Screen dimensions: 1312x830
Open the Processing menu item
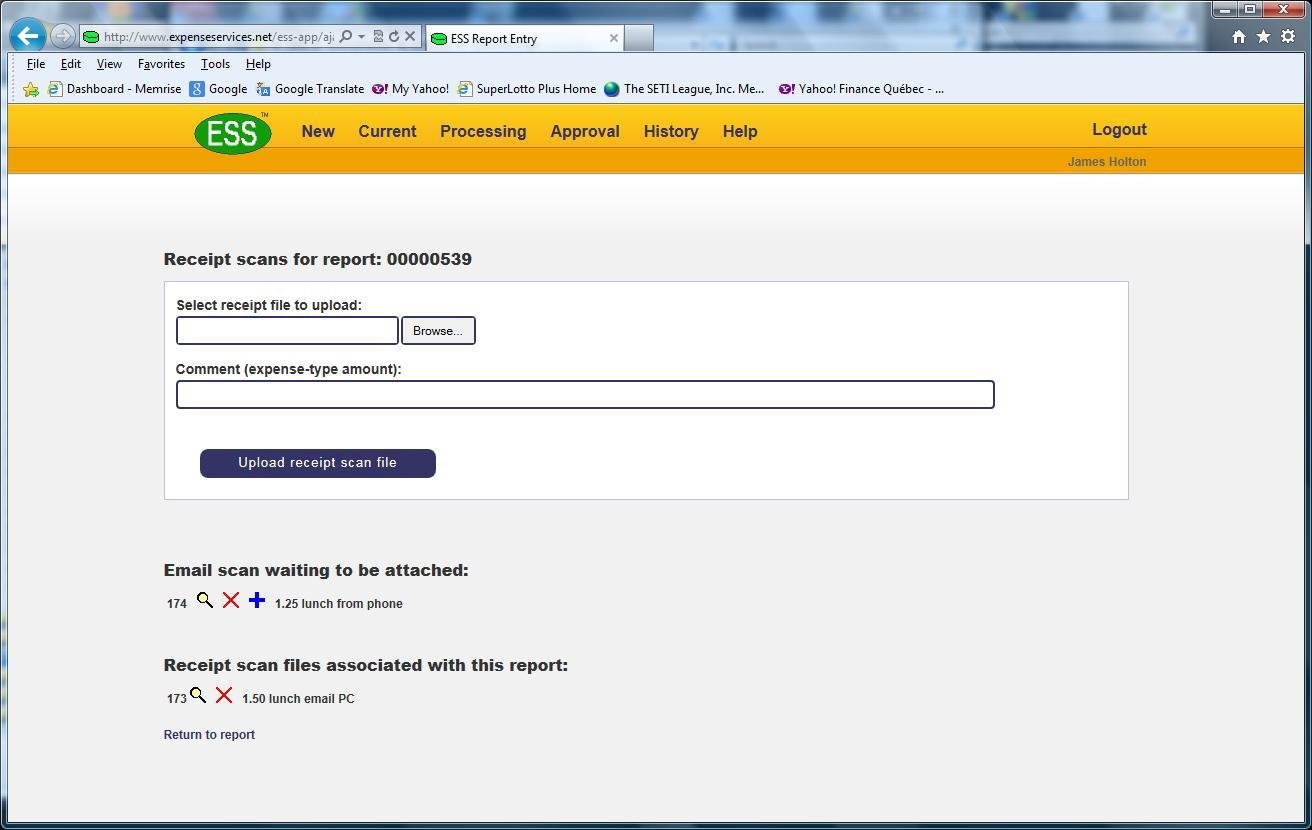pyautogui.click(x=483, y=131)
